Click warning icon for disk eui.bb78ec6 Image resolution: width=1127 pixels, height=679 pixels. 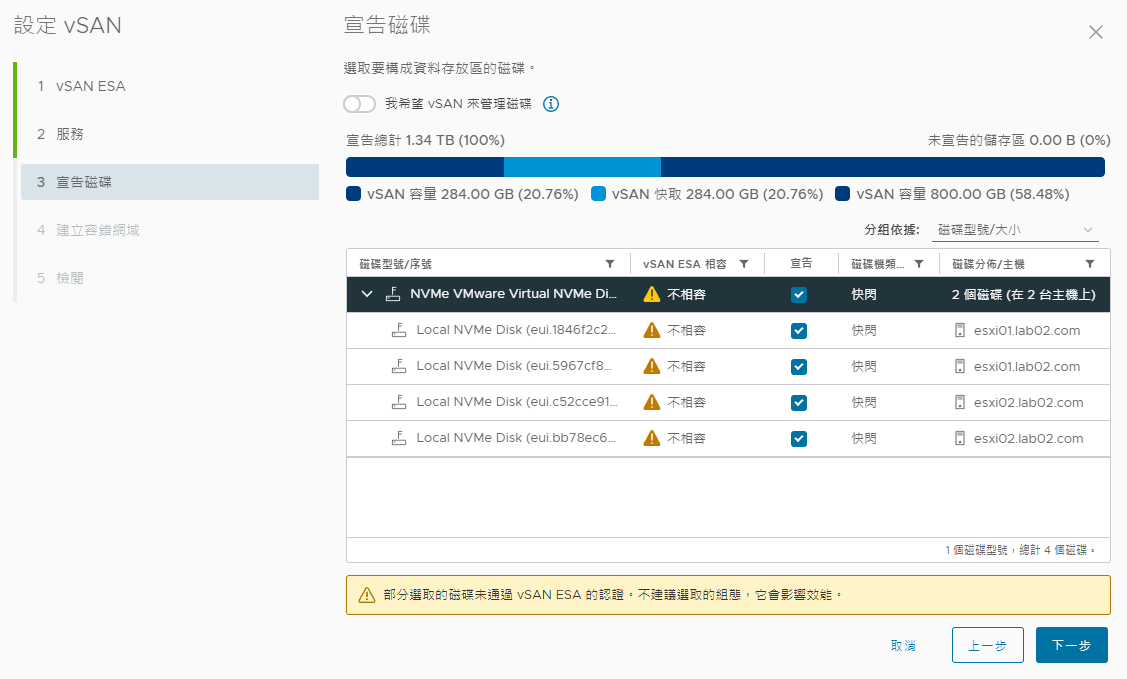pyautogui.click(x=652, y=438)
